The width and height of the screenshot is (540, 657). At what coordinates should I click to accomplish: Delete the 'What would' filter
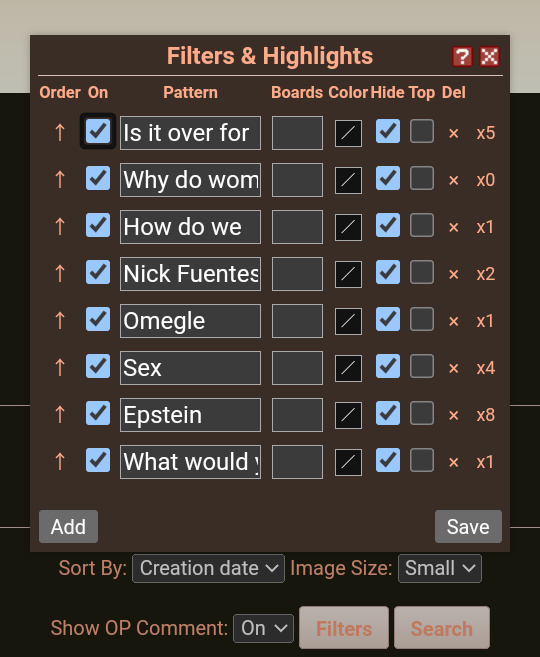[x=453, y=462]
